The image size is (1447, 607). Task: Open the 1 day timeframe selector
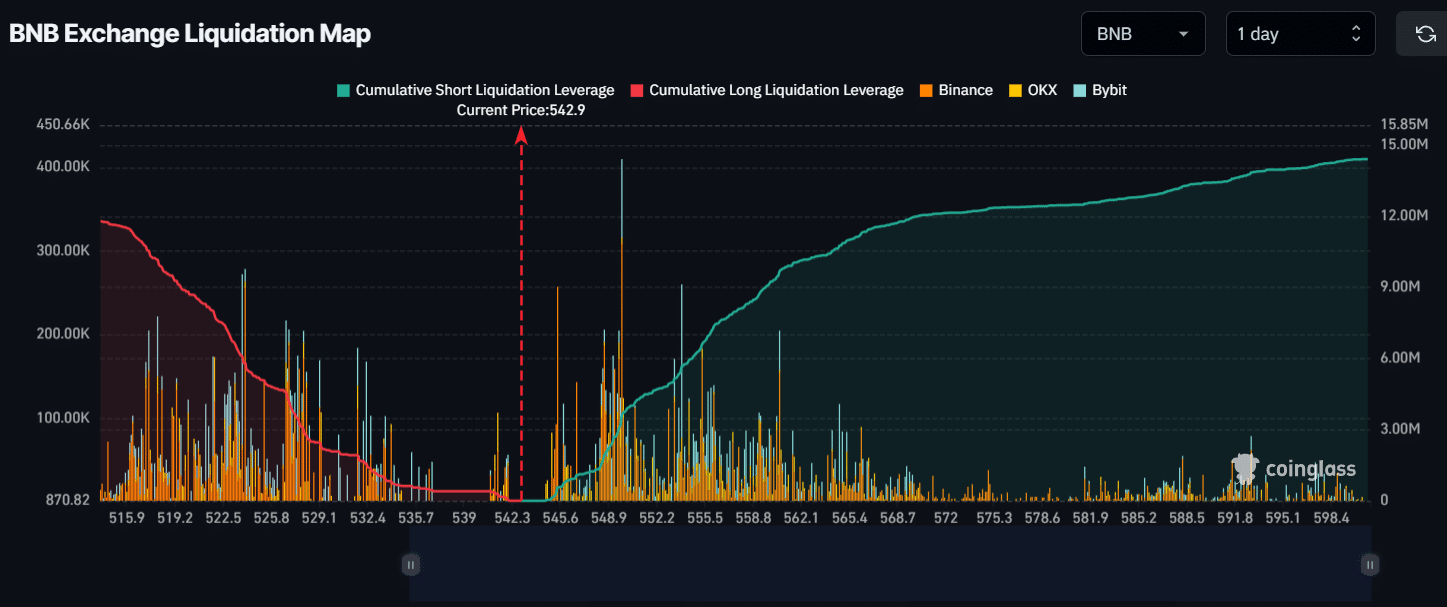[x=1301, y=34]
